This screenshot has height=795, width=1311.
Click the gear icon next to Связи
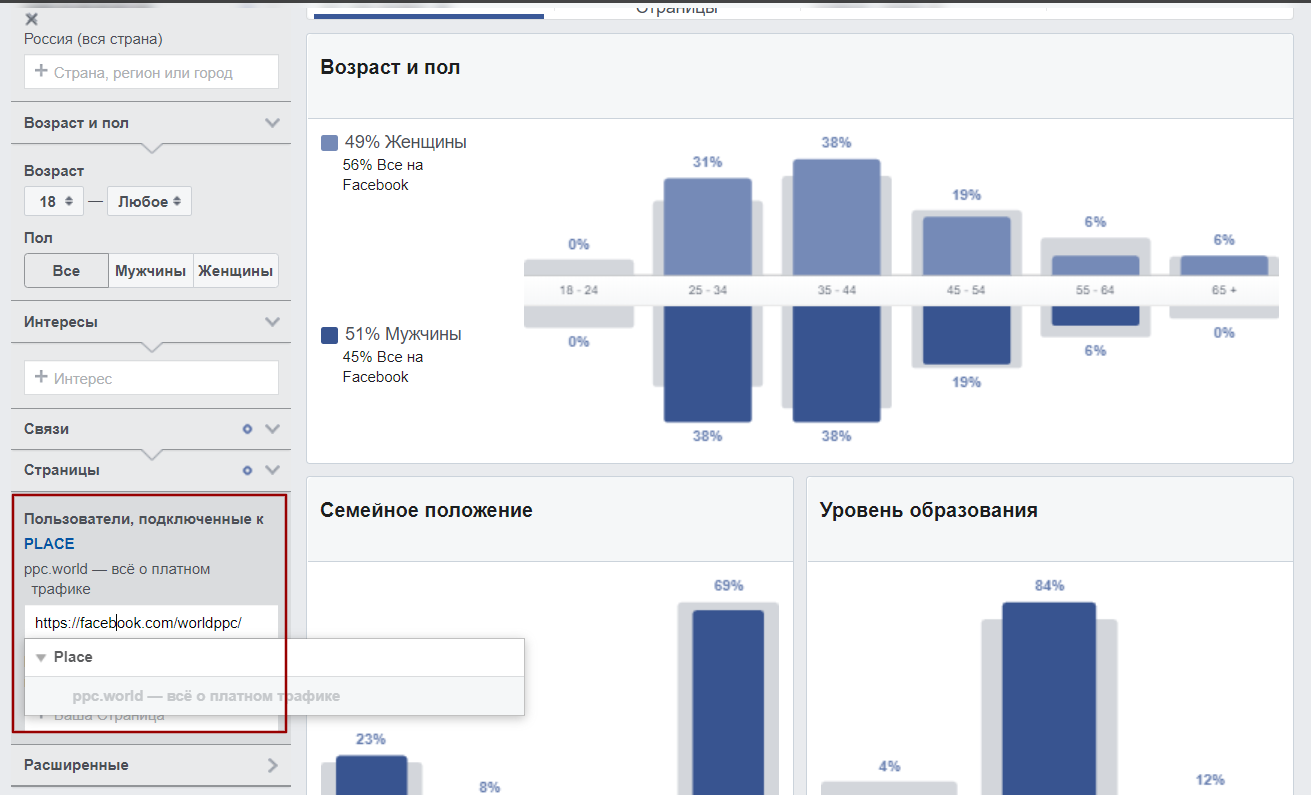[x=248, y=429]
